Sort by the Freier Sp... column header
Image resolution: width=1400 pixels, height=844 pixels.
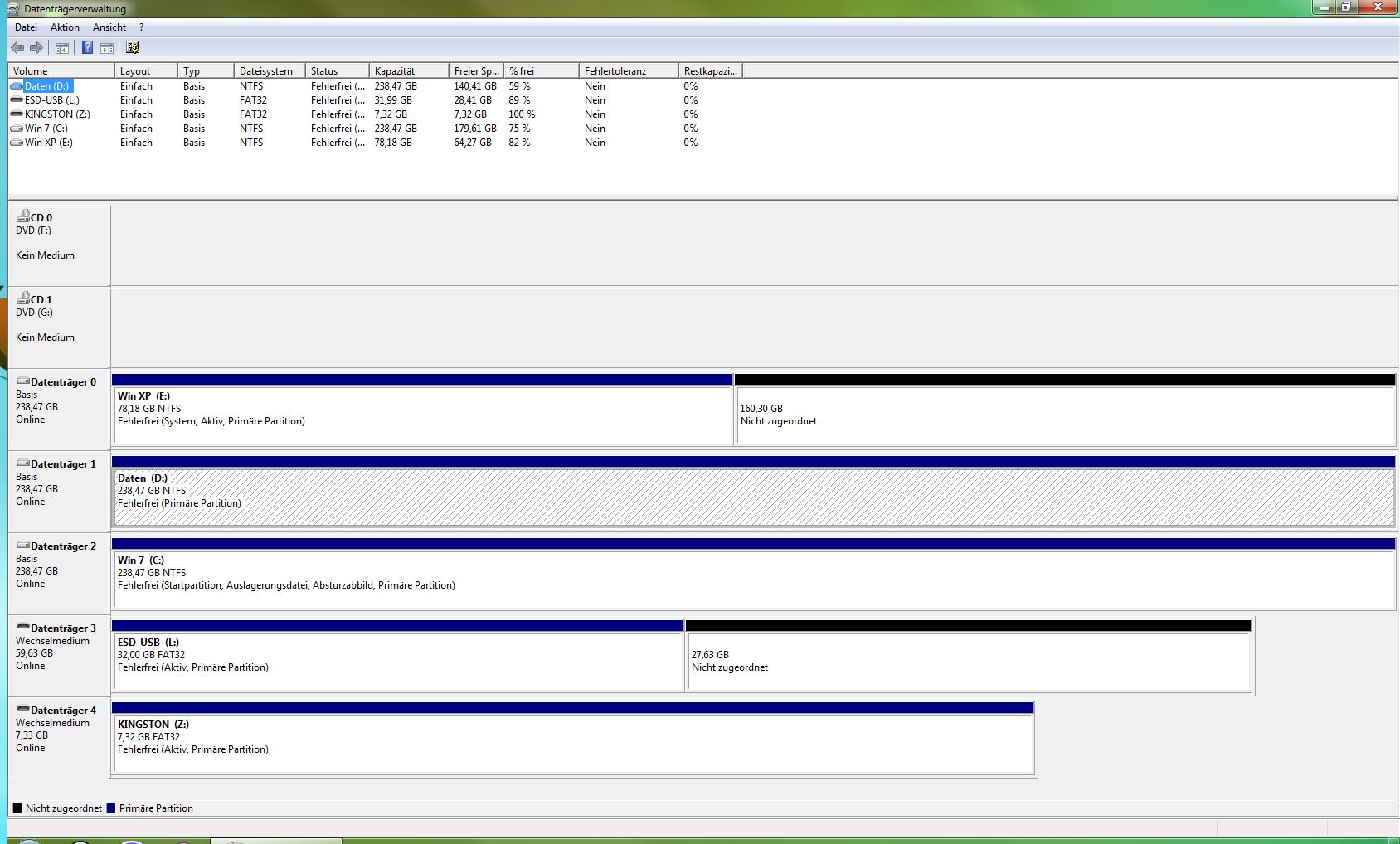477,71
